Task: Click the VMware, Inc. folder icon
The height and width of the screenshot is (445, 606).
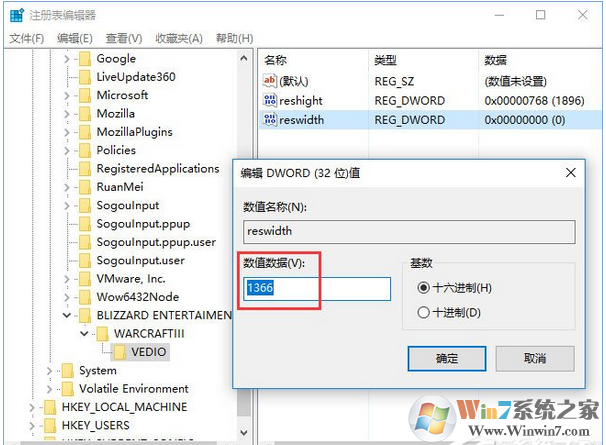Action: tap(85, 279)
